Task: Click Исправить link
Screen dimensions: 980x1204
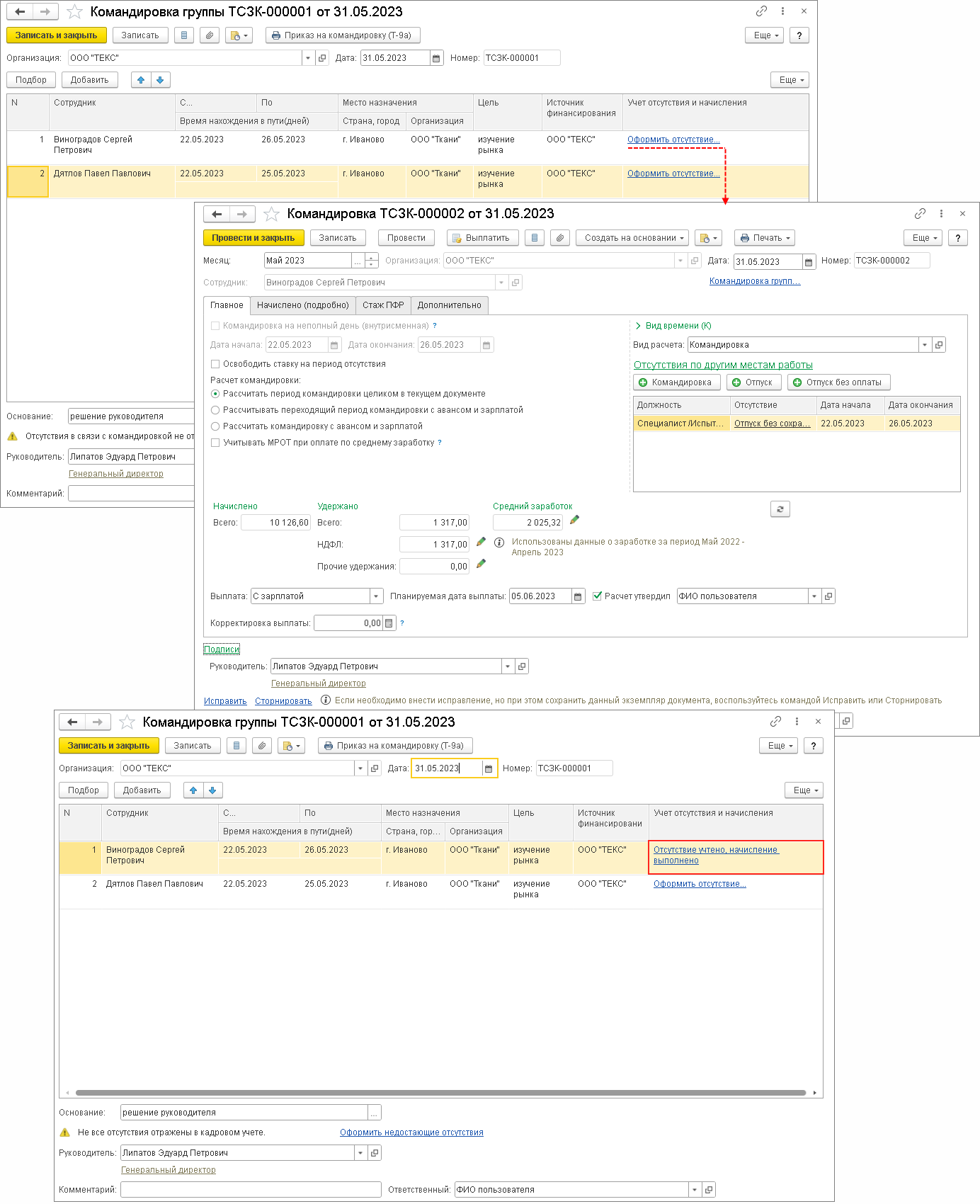Action: (225, 701)
